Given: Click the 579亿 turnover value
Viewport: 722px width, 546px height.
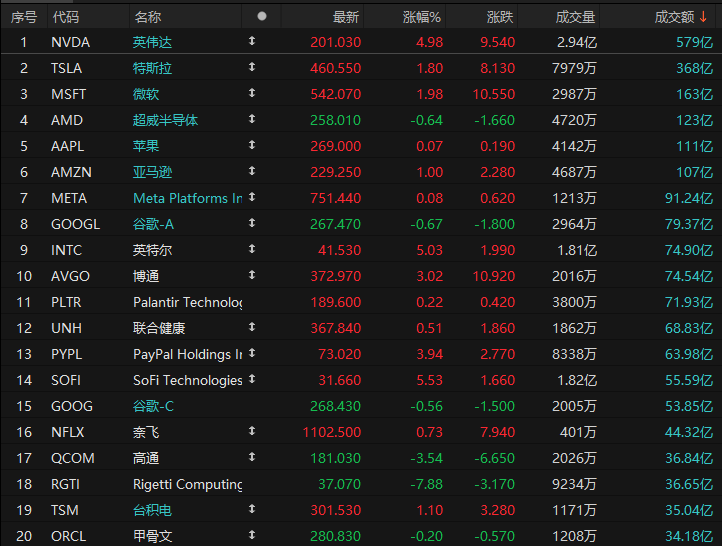Looking at the screenshot, I should (694, 42).
